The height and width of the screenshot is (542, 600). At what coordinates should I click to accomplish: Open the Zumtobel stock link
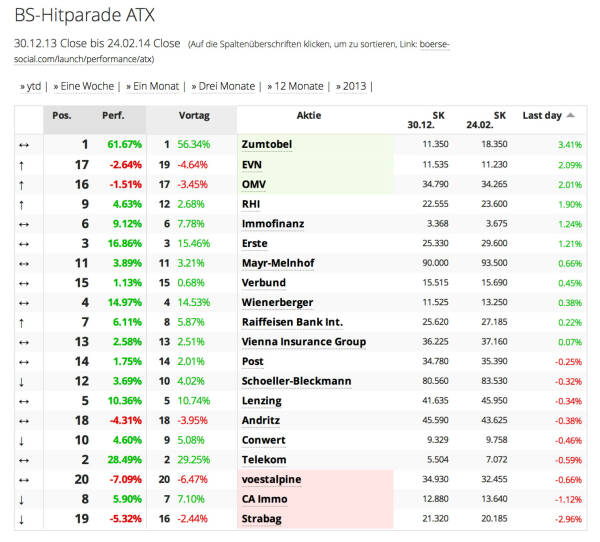coord(266,145)
